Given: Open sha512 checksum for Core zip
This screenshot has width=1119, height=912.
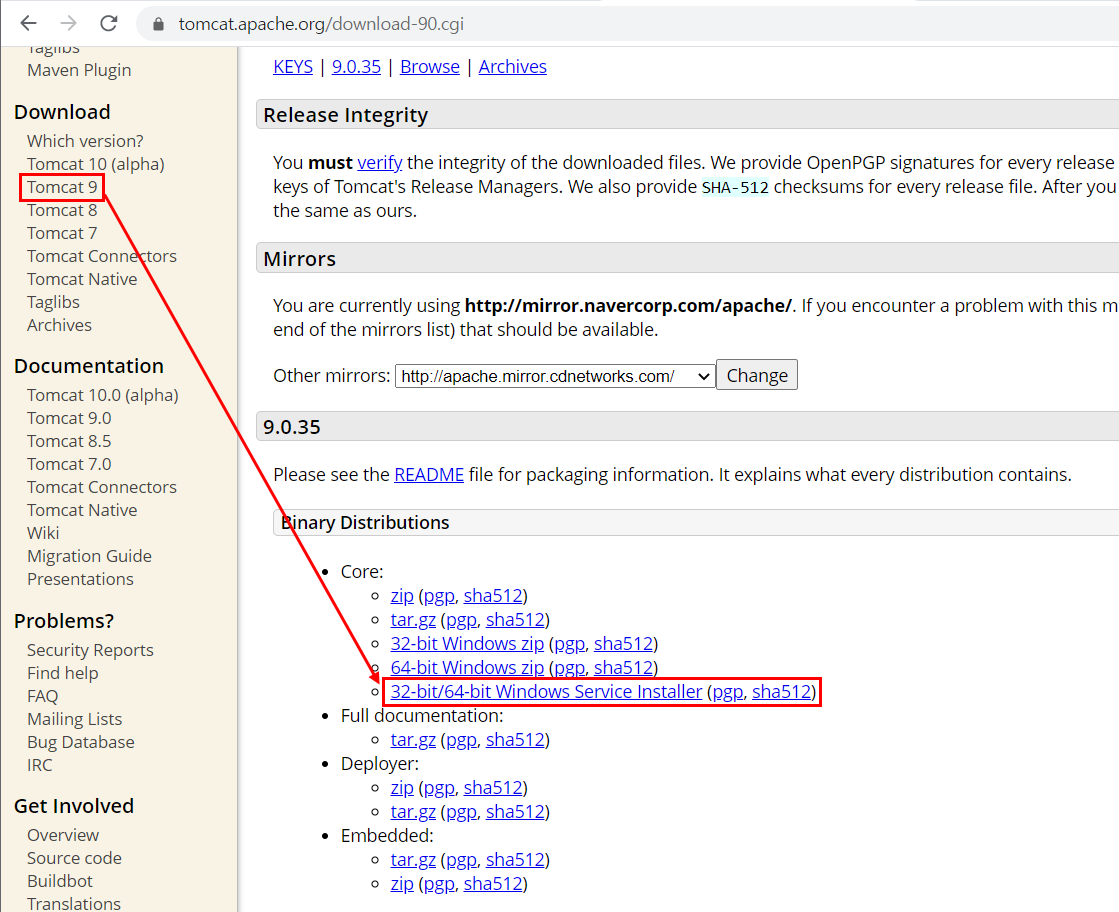Looking at the screenshot, I should 493,596.
